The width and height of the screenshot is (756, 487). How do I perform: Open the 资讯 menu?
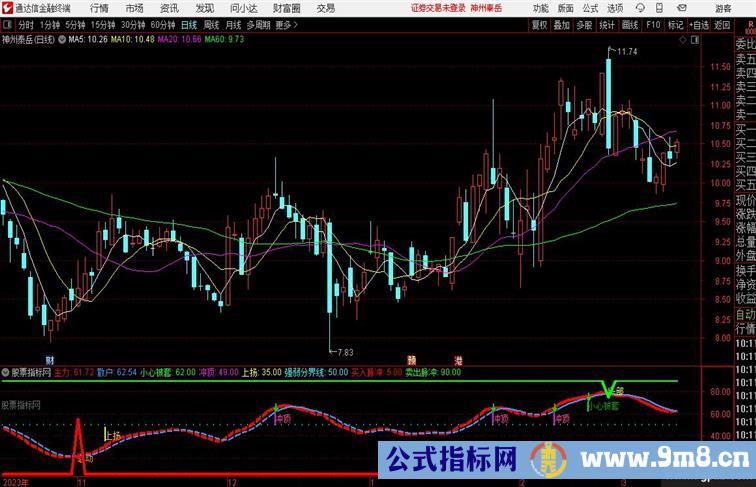click(169, 8)
